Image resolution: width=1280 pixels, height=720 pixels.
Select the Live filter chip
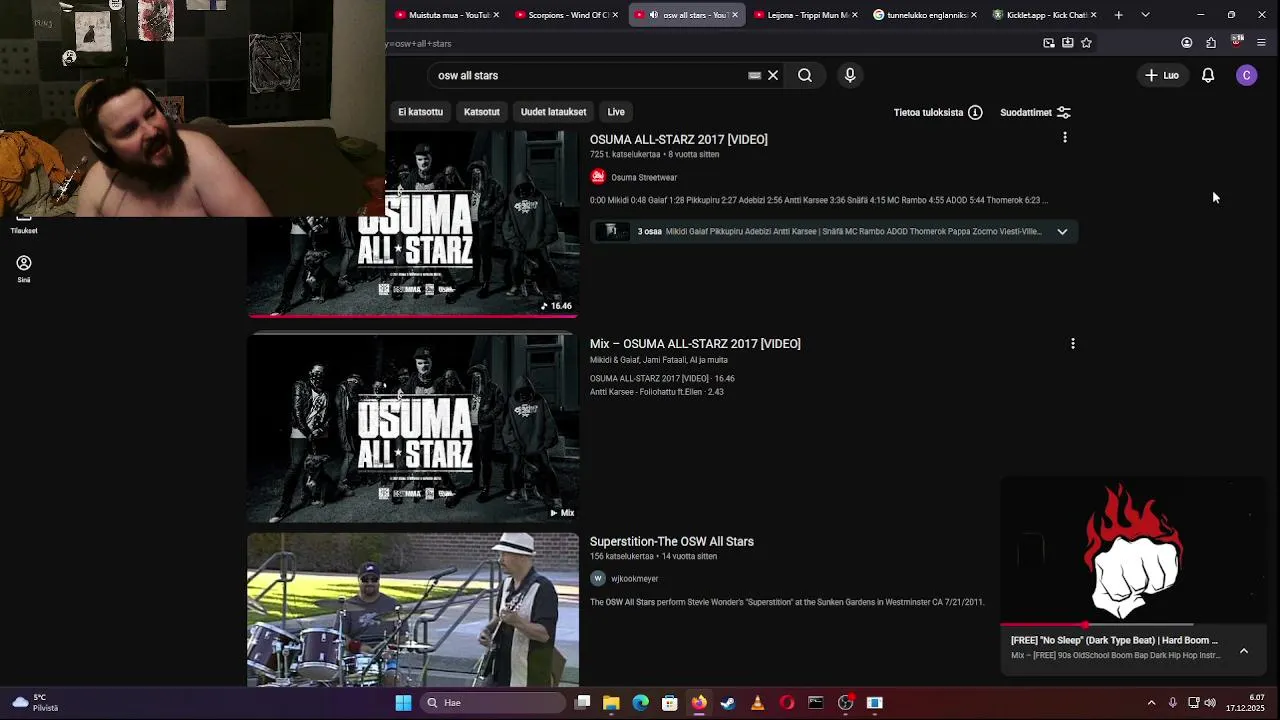616,112
